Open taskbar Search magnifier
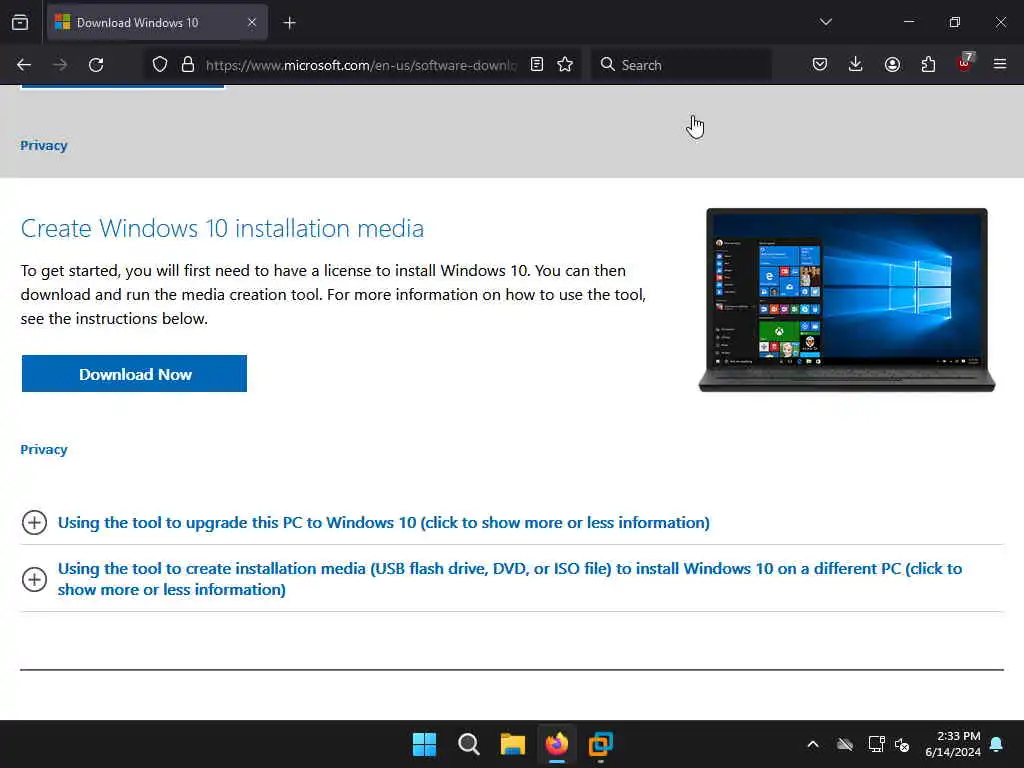 (x=469, y=744)
